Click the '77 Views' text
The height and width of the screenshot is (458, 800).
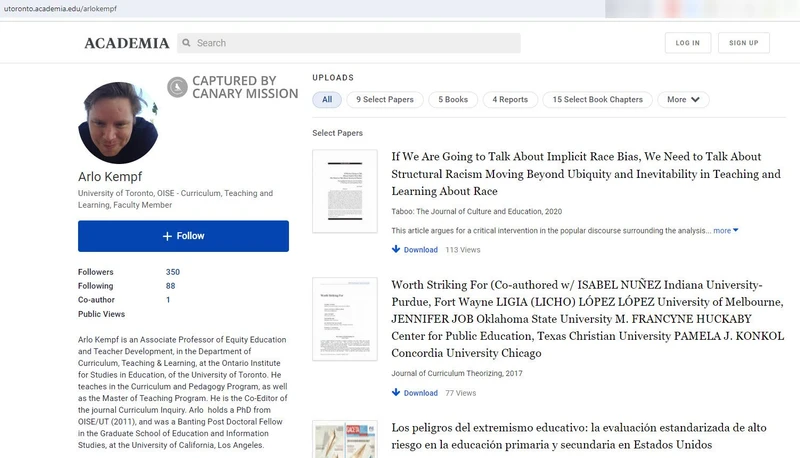(x=460, y=393)
